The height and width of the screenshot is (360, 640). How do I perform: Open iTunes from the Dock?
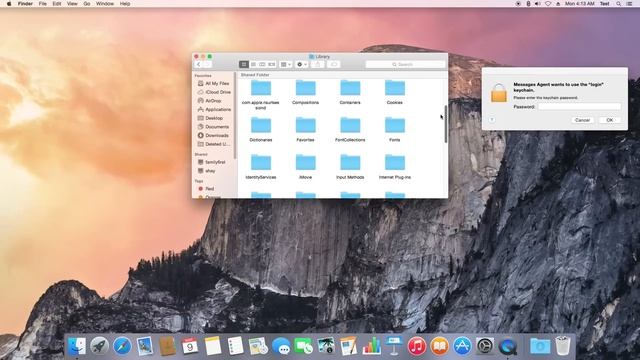click(417, 346)
